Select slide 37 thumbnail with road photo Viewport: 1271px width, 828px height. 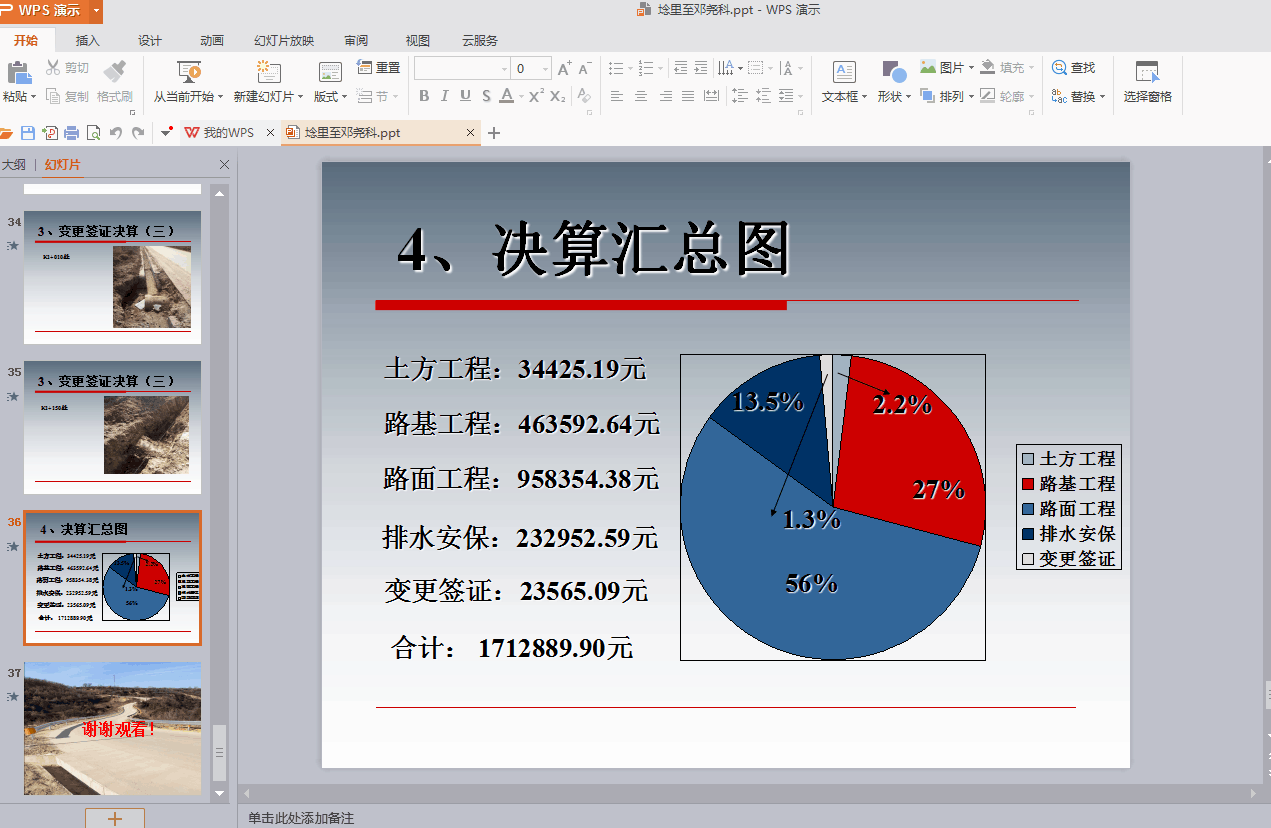(x=112, y=728)
